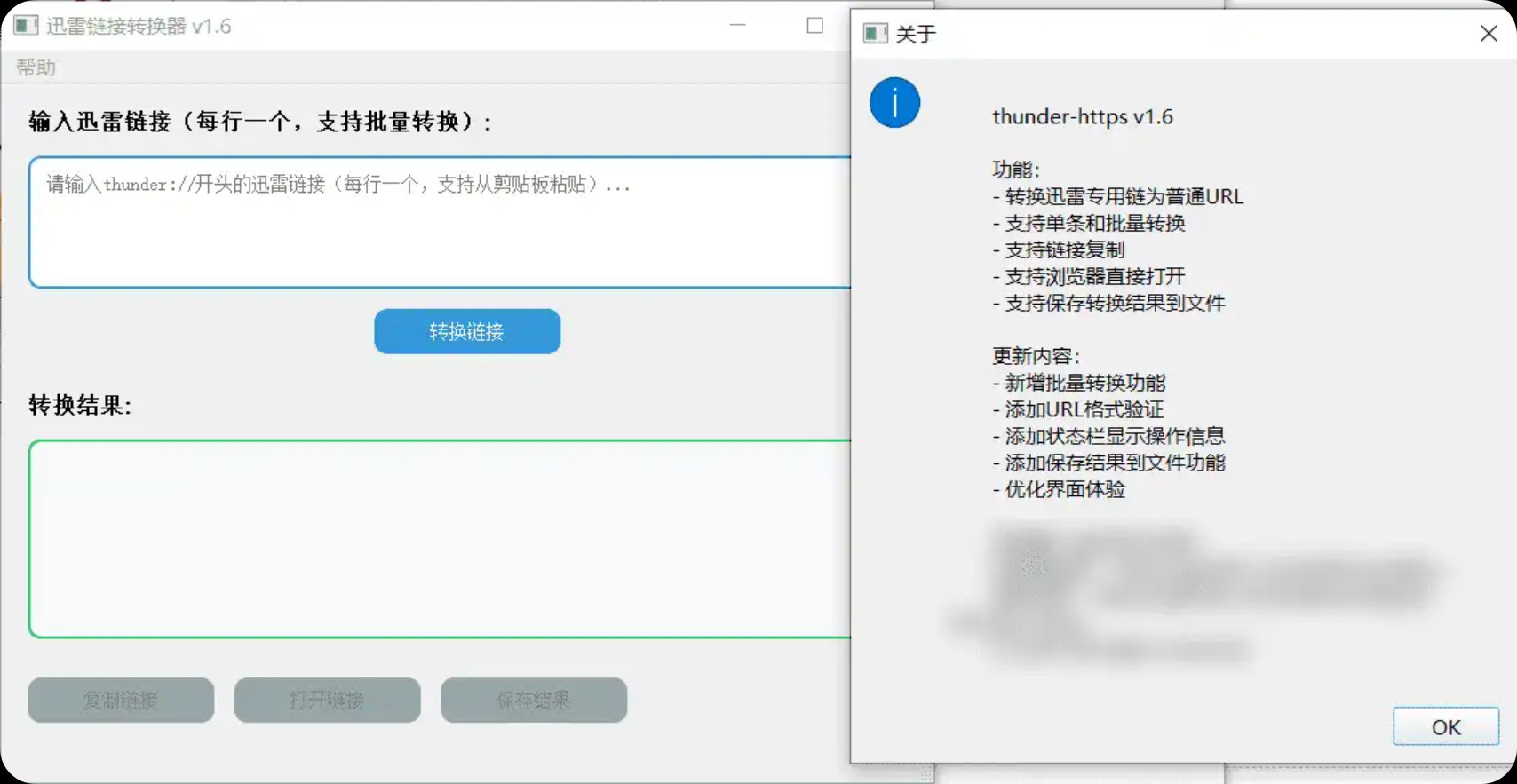The image size is (1517, 784).
Task: Click the line 添加保存结果到文件功能
Action: 1108,463
